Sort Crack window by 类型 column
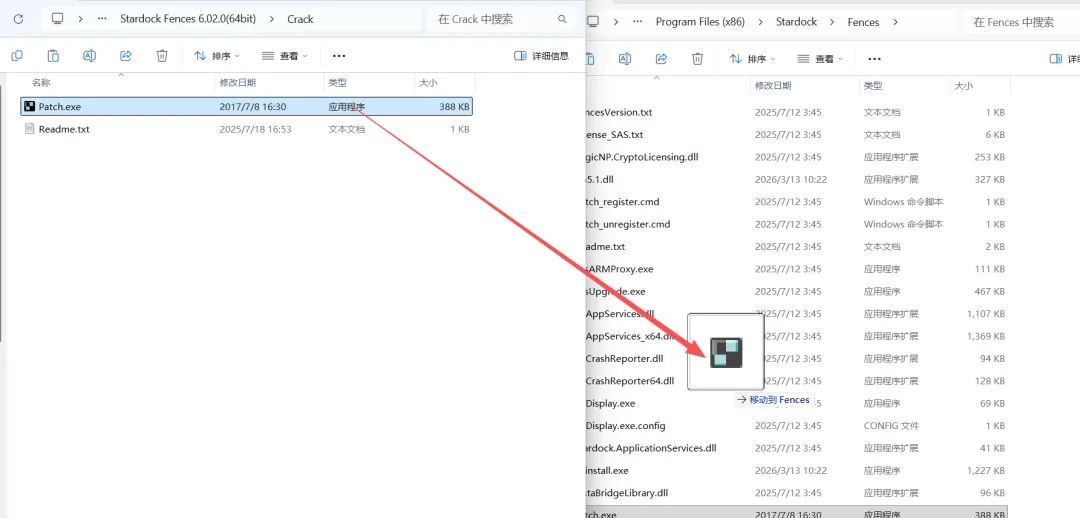 [338, 83]
